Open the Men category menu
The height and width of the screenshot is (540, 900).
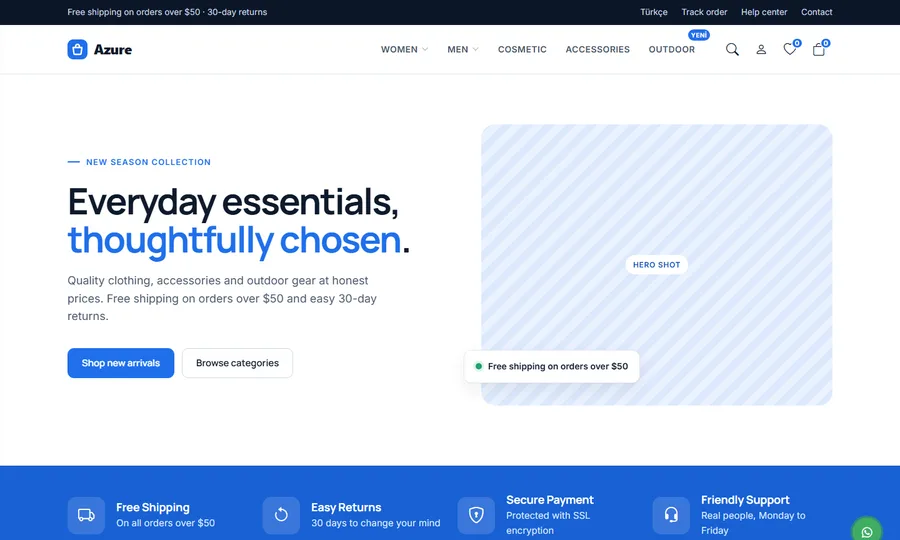(x=458, y=49)
